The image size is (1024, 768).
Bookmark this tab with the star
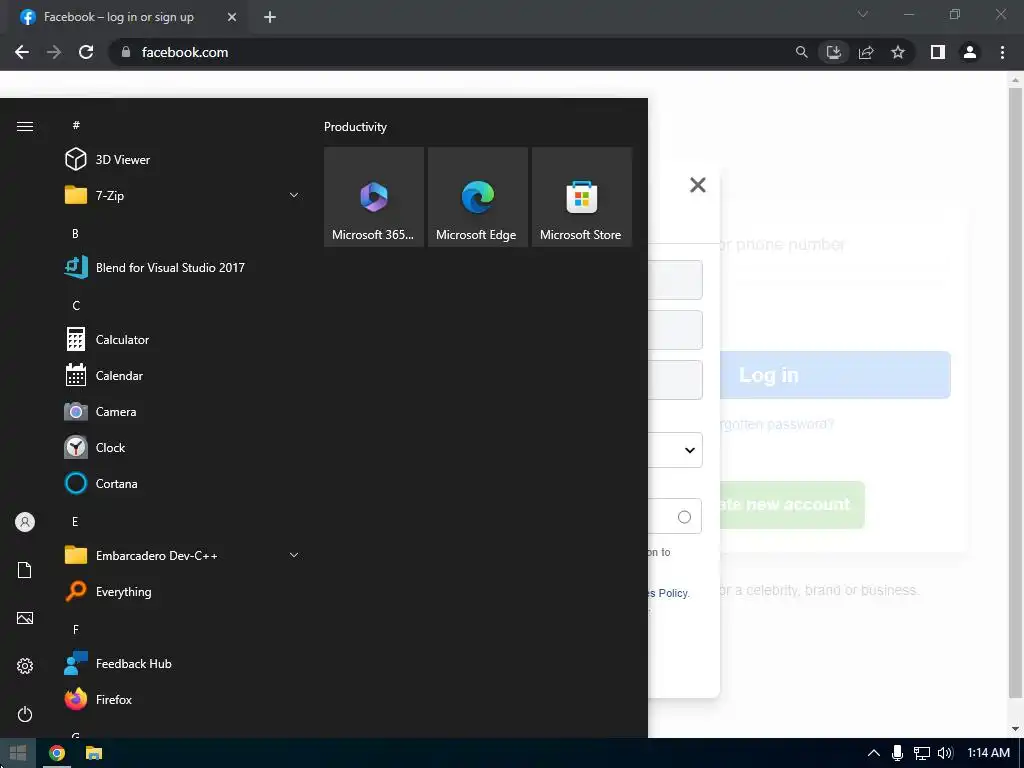tap(898, 52)
